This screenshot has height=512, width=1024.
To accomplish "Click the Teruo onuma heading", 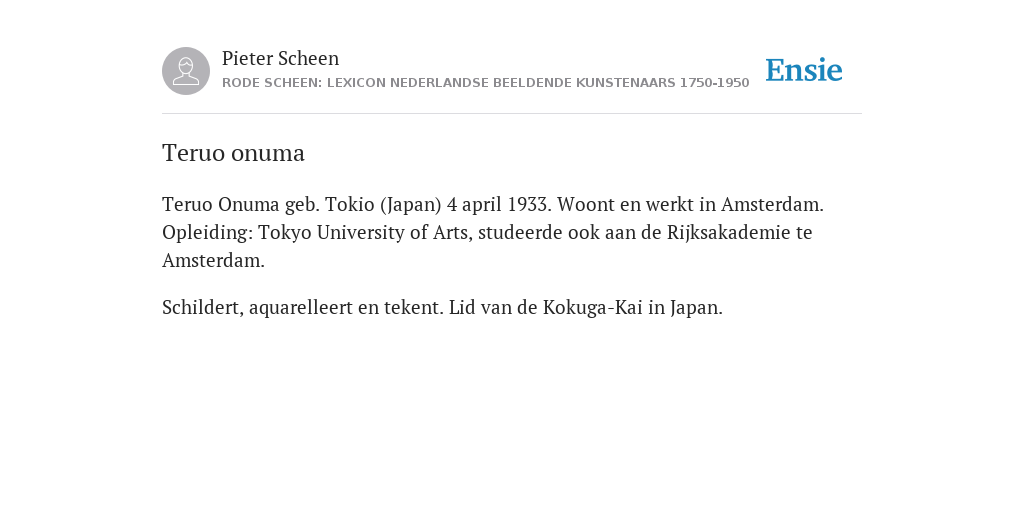I will point(233,153).
